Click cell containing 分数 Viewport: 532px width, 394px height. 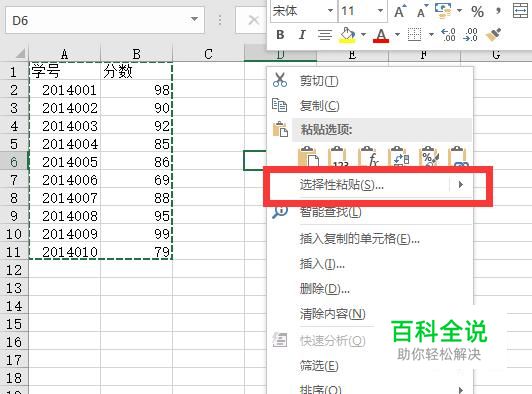click(x=137, y=72)
